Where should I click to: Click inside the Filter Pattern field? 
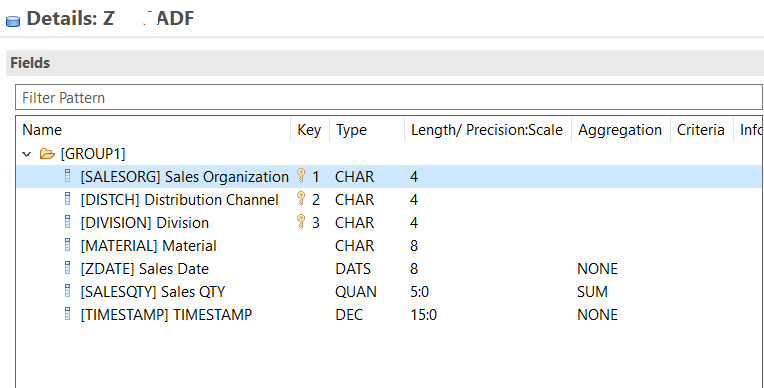388,97
